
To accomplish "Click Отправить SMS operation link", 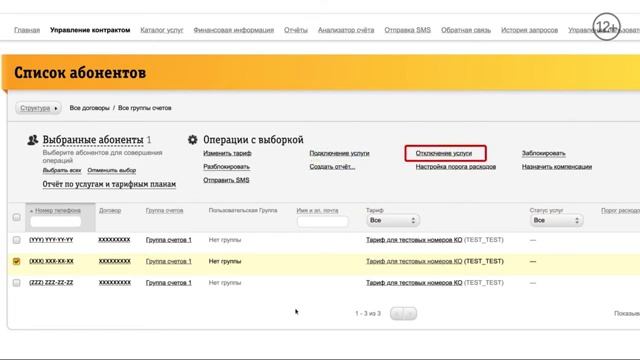I will [x=226, y=180].
